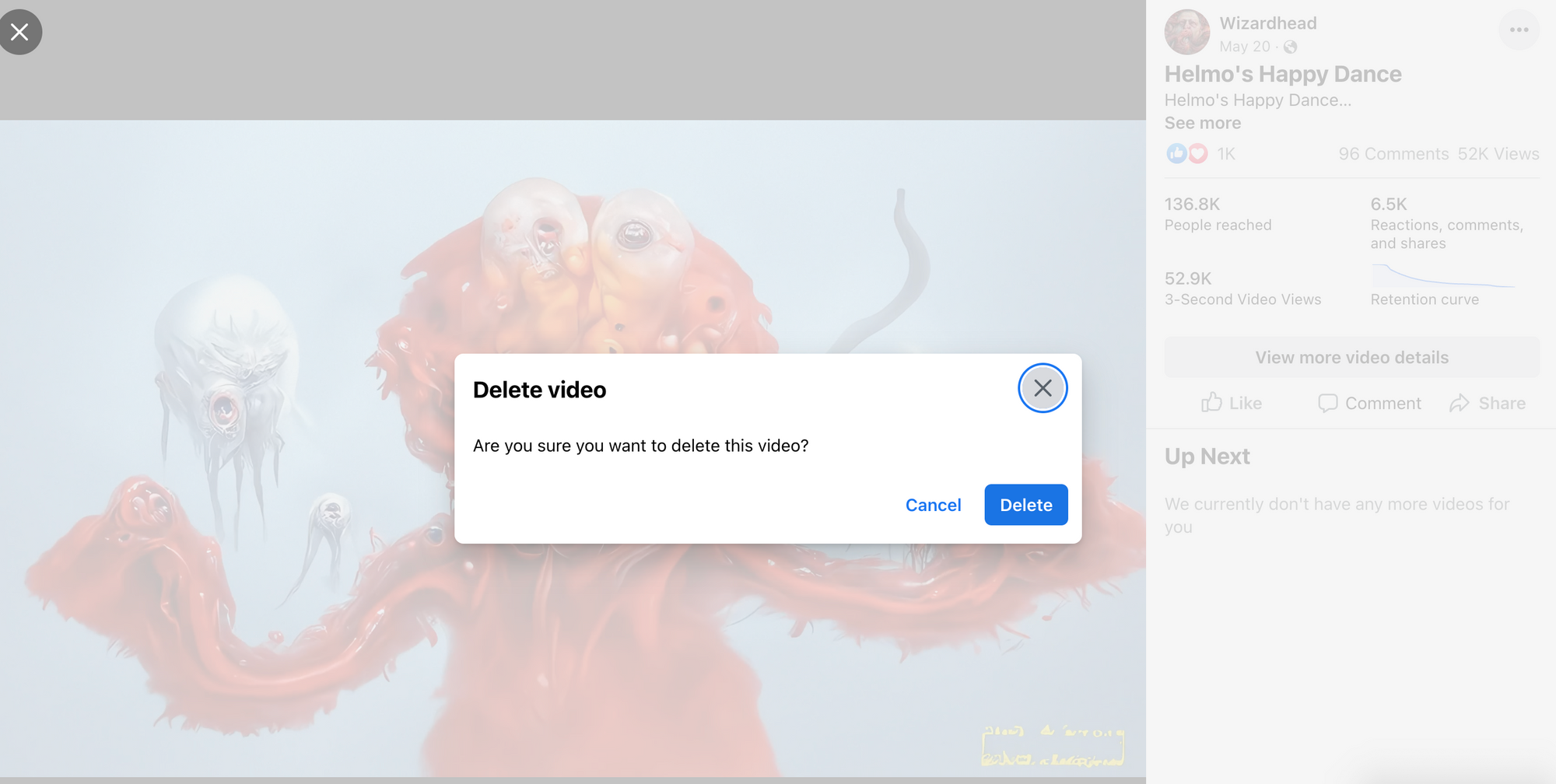Close the video viewer with top-left X
This screenshot has width=1556, height=784.
(x=19, y=32)
